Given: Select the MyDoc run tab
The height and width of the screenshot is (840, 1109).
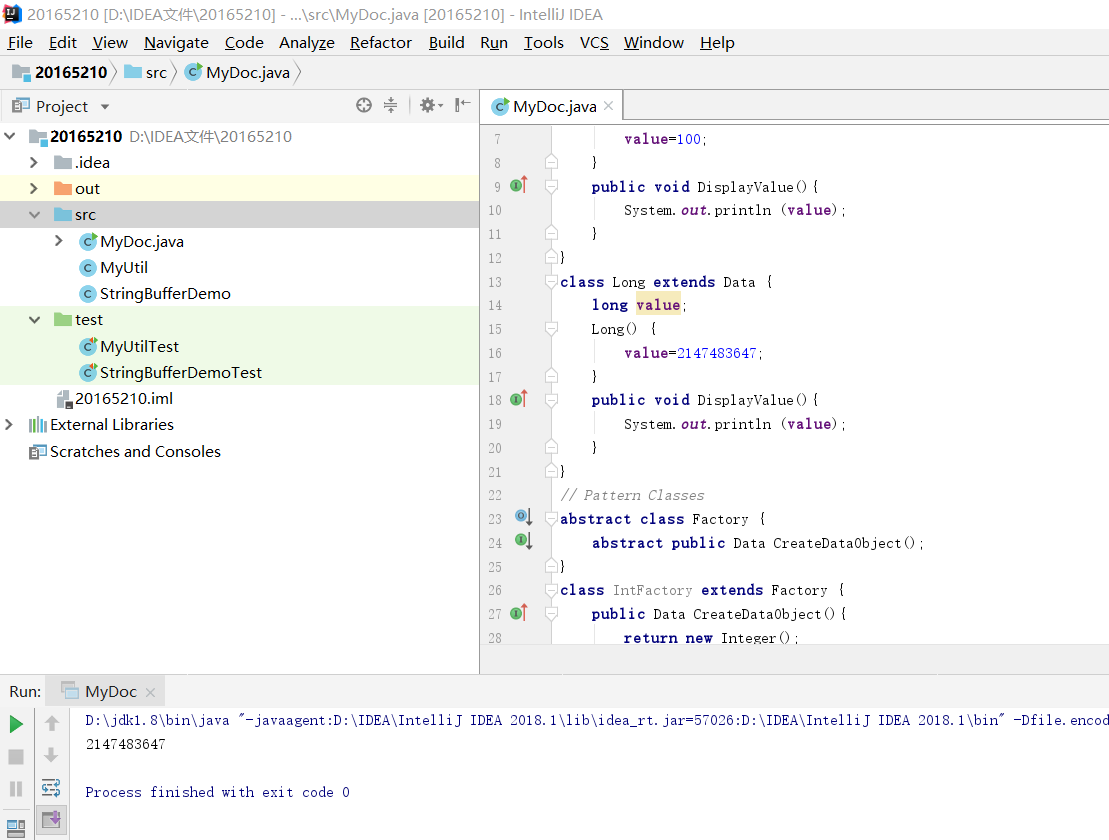Looking at the screenshot, I should [x=105, y=692].
